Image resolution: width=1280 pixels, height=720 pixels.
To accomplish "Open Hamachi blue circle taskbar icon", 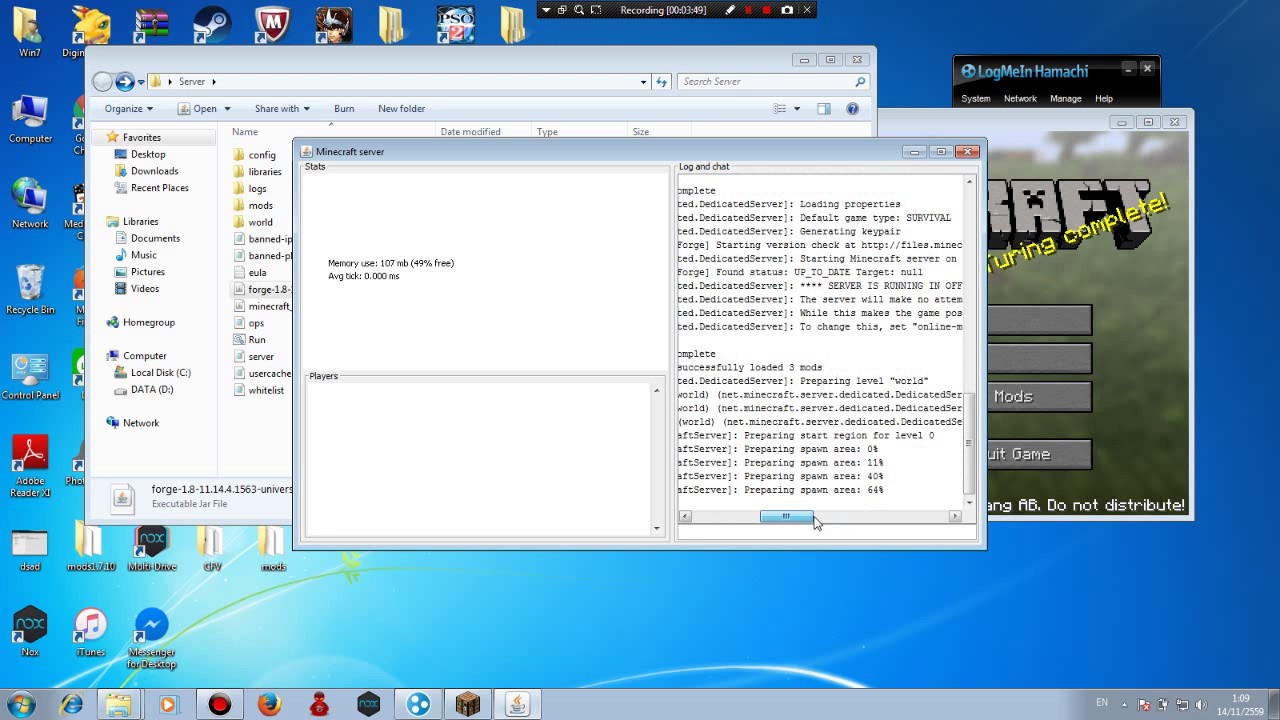I will tap(418, 705).
